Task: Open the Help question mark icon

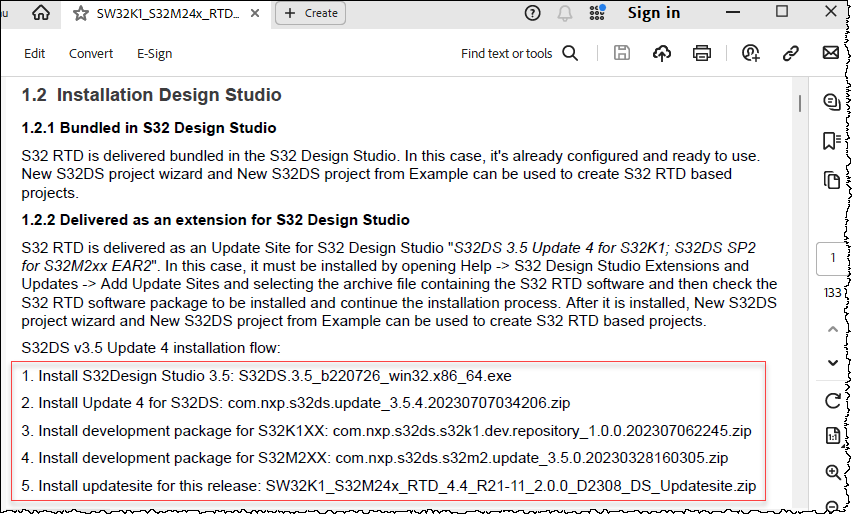Action: click(x=532, y=13)
